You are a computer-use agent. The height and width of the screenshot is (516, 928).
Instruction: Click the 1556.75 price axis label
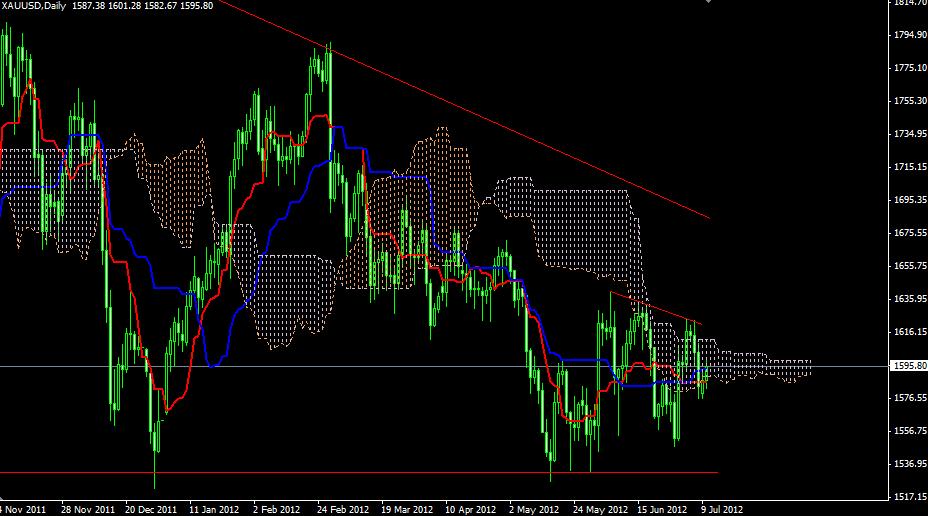coord(910,431)
